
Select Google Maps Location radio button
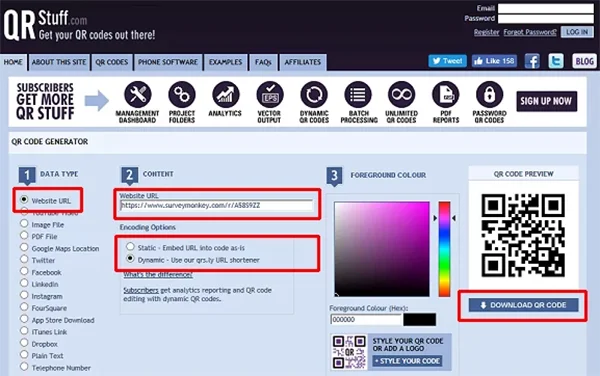[24, 247]
